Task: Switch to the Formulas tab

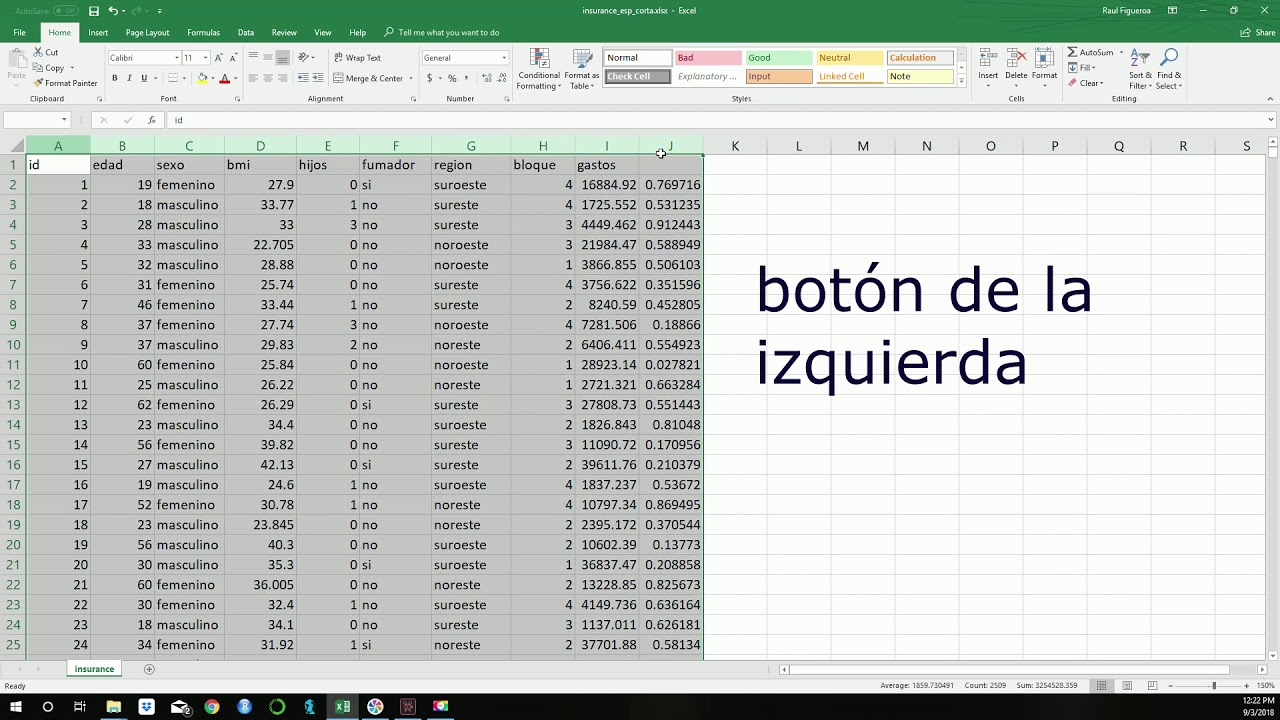Action: 203,33
